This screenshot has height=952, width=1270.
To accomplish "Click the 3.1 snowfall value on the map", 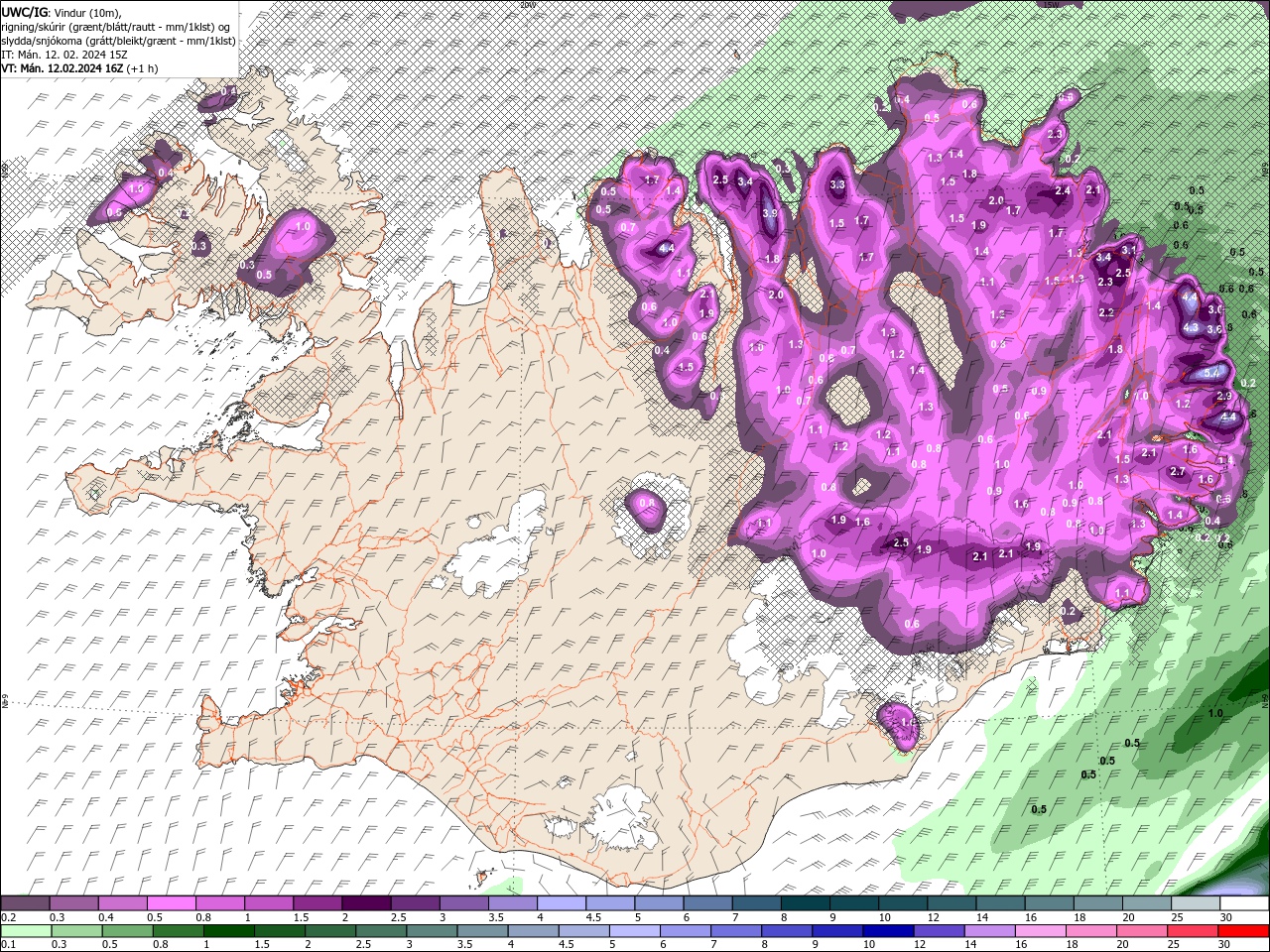I will 1128,250.
